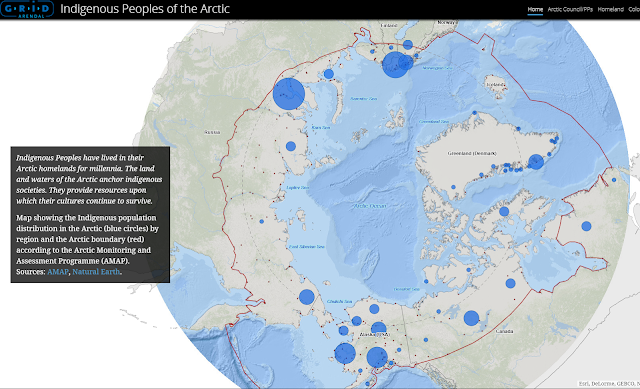Click the Indigenous Peoples of the Arctic title
Viewport: 640px width, 389px height.
145,9
